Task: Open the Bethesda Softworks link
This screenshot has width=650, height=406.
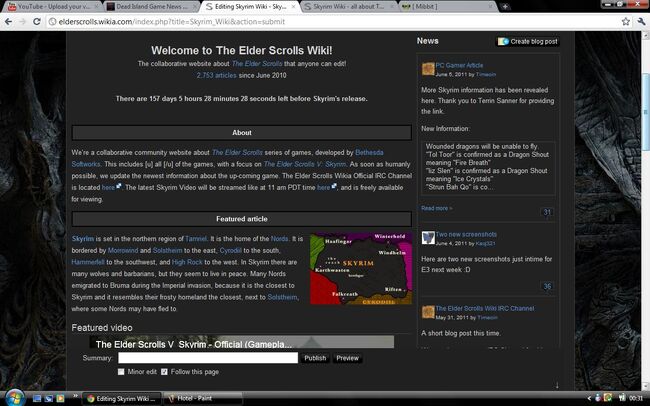Action: click(369, 153)
